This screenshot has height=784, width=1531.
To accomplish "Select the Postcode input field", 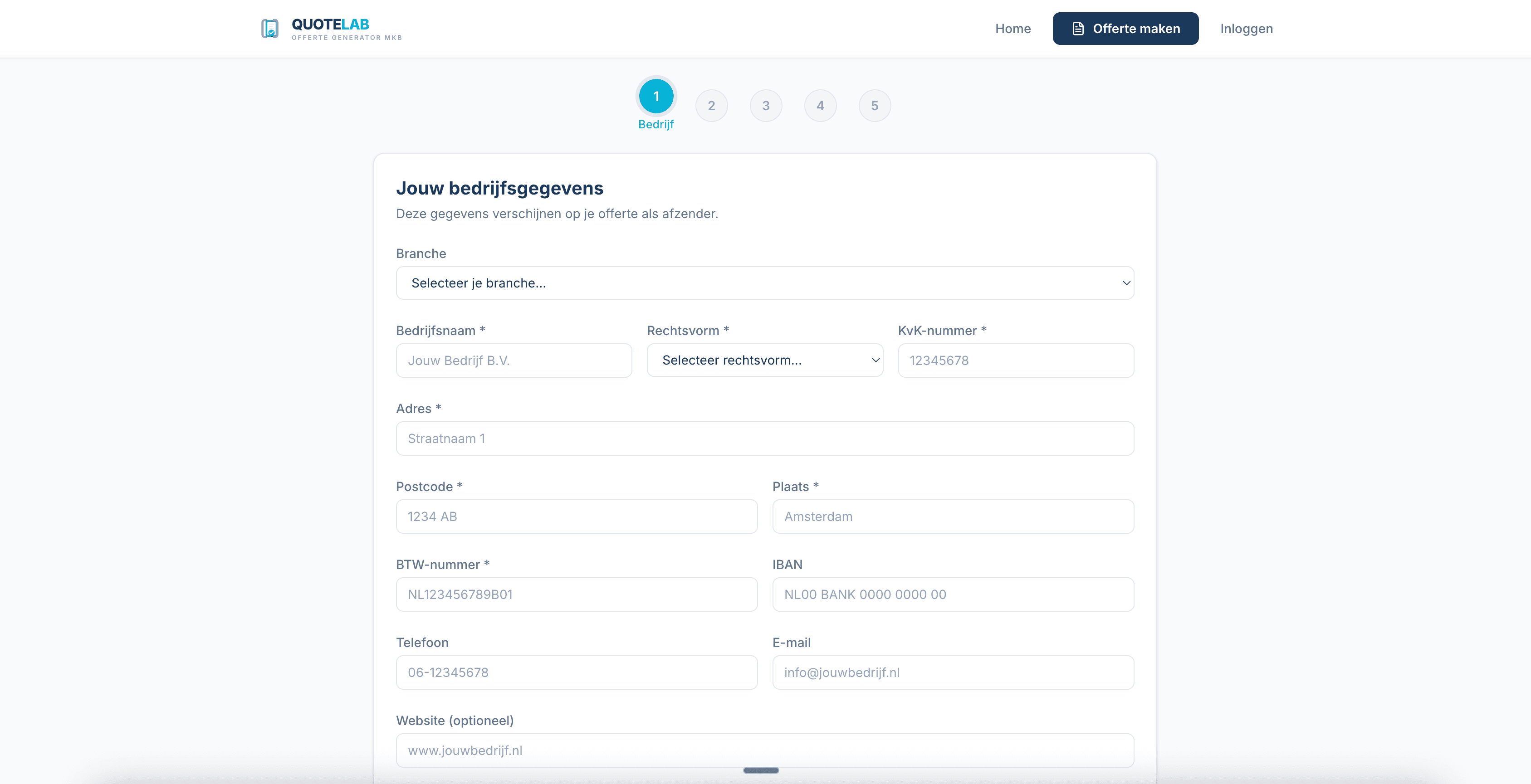I will 576,517.
